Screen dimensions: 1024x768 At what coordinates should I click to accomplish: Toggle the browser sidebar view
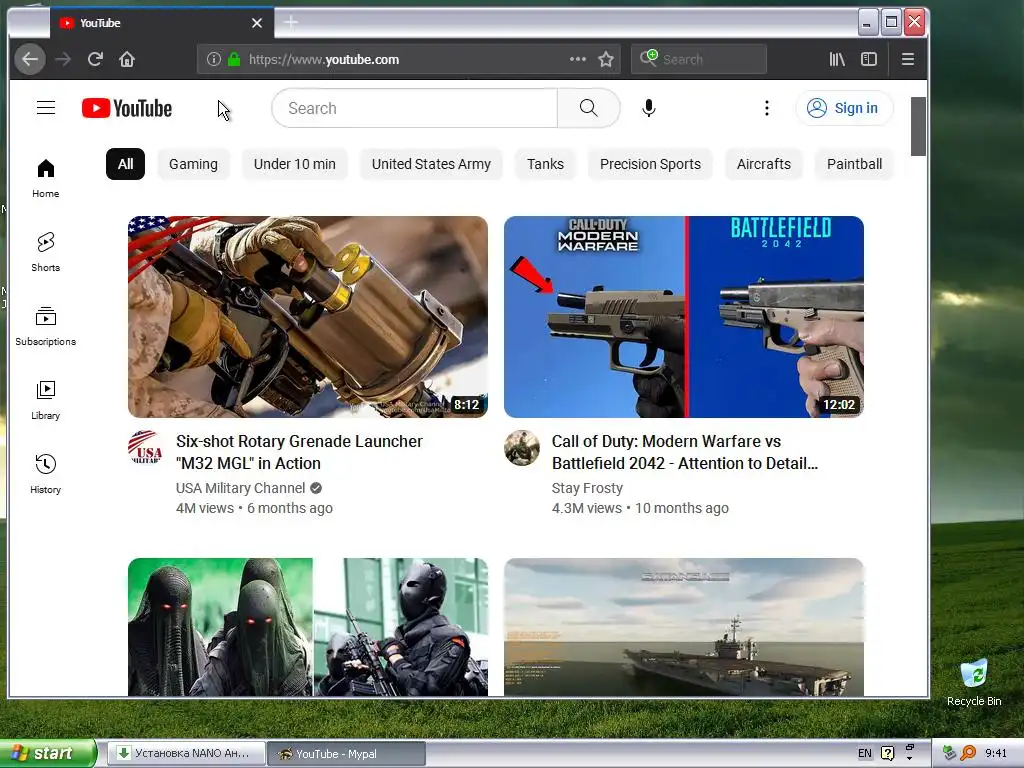pyautogui.click(x=869, y=59)
